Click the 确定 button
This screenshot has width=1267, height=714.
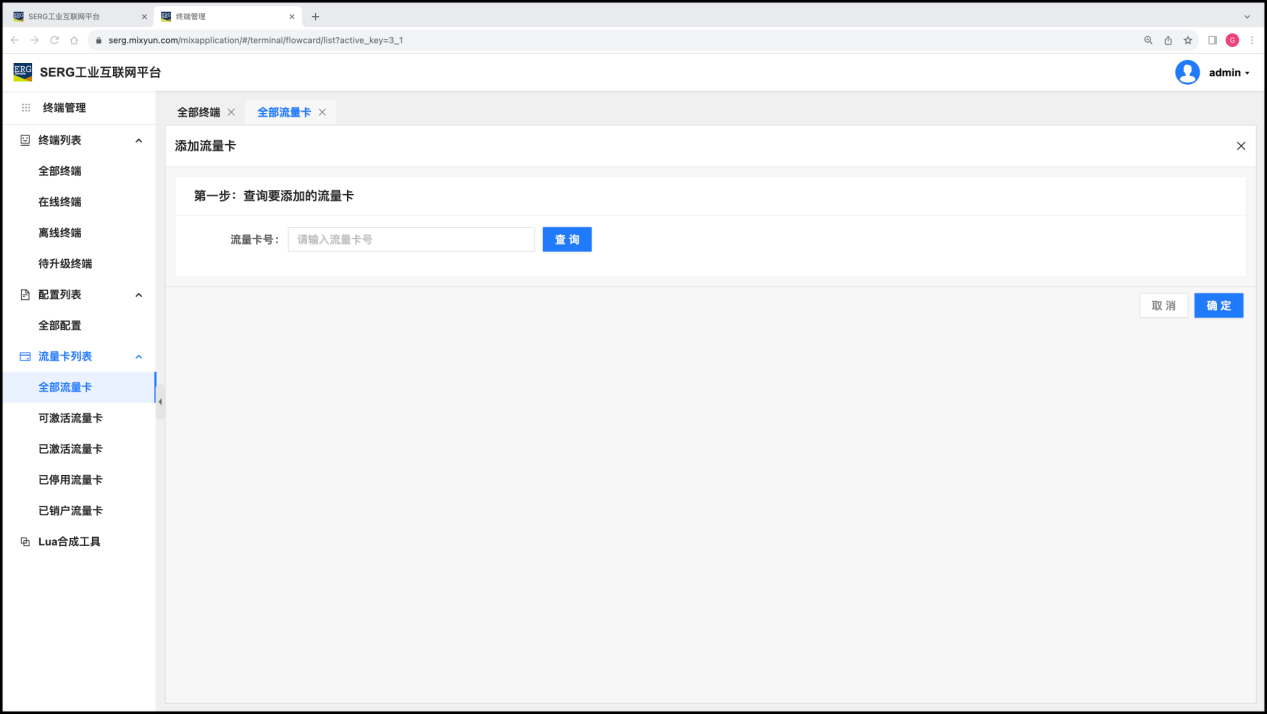[1218, 306]
